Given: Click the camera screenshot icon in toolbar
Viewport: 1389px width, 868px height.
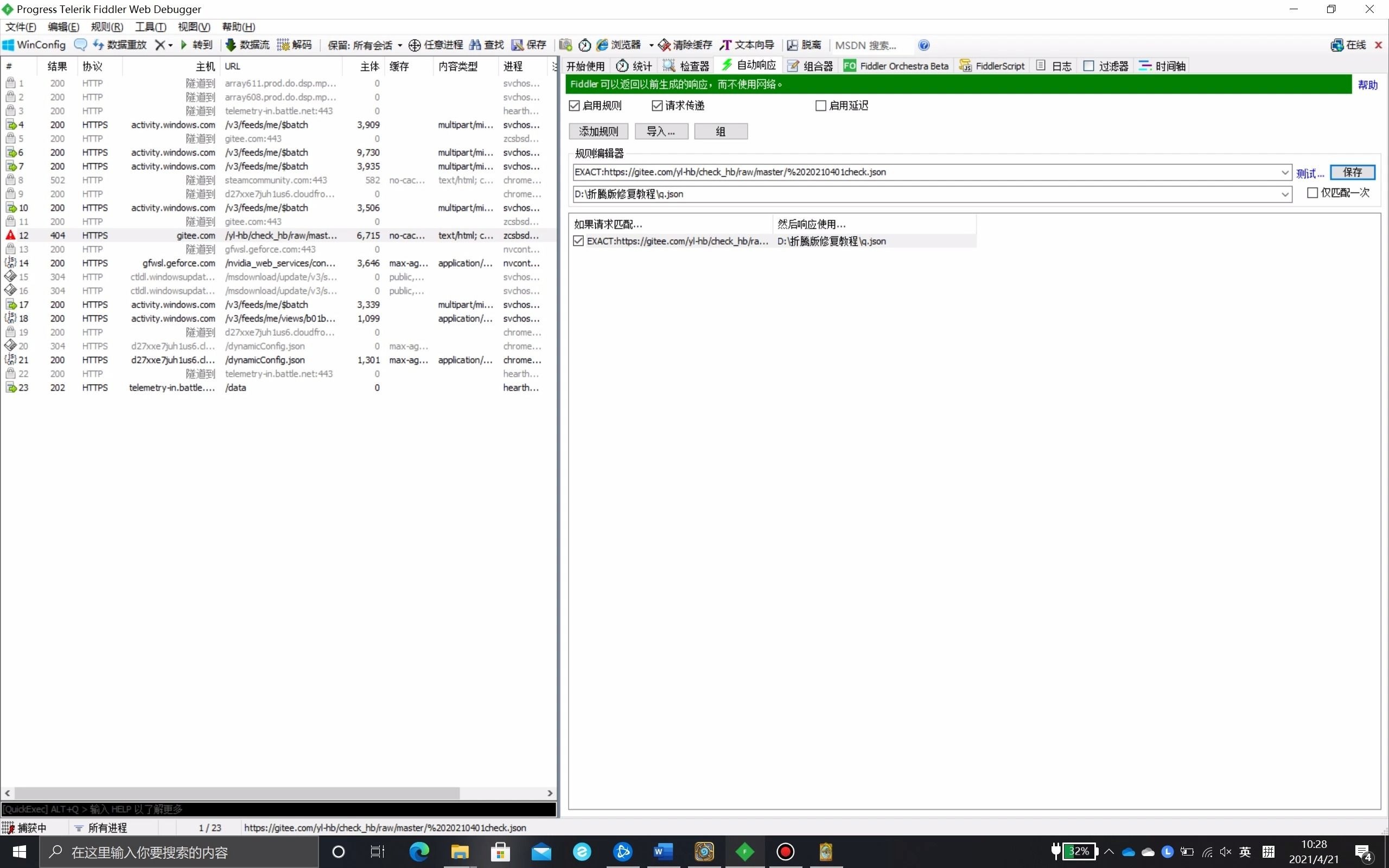Looking at the screenshot, I should pos(566,45).
